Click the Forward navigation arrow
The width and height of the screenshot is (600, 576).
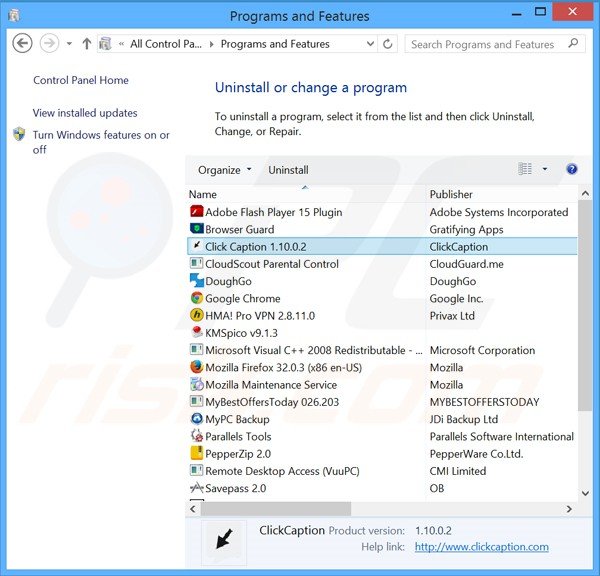click(x=49, y=43)
